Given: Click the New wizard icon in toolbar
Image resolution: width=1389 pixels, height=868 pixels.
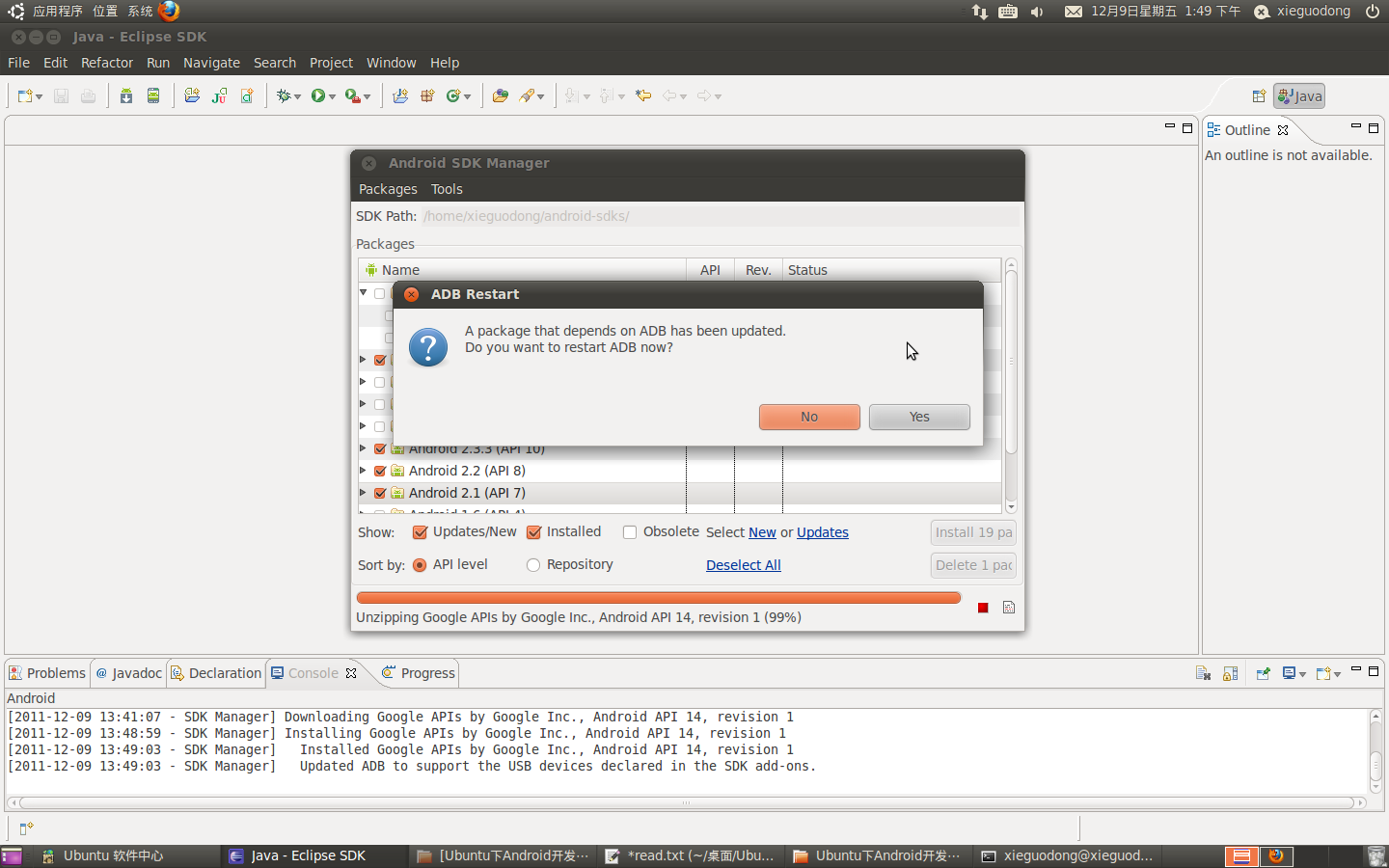Looking at the screenshot, I should point(25,95).
